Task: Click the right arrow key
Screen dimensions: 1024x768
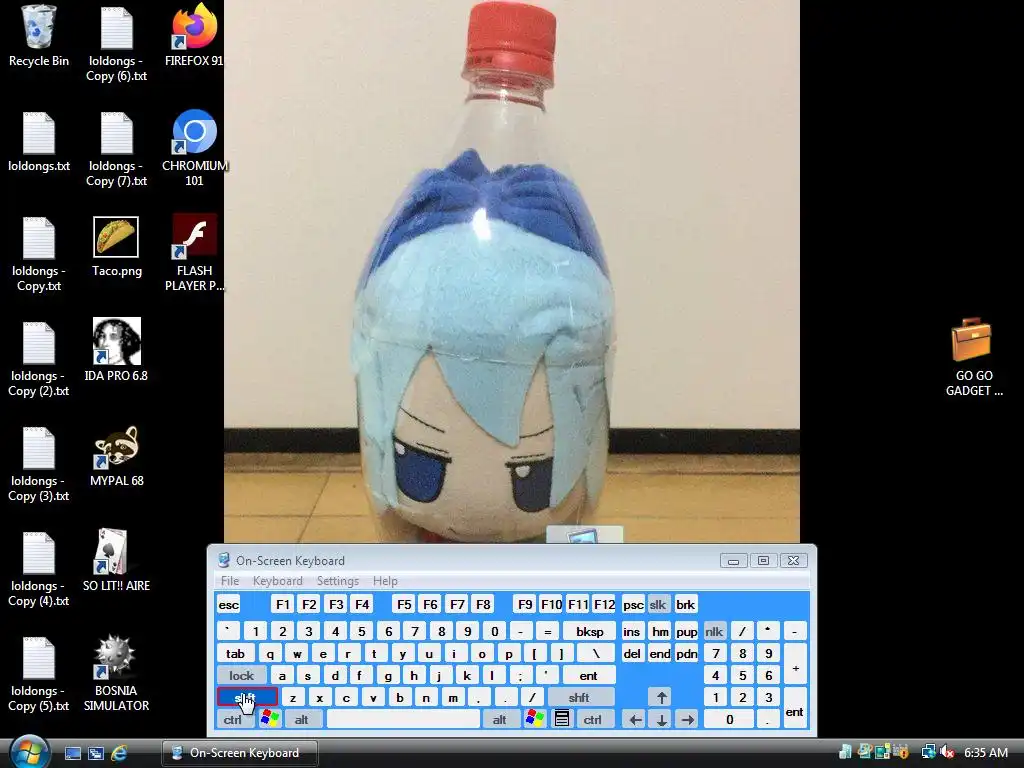Action: click(687, 720)
